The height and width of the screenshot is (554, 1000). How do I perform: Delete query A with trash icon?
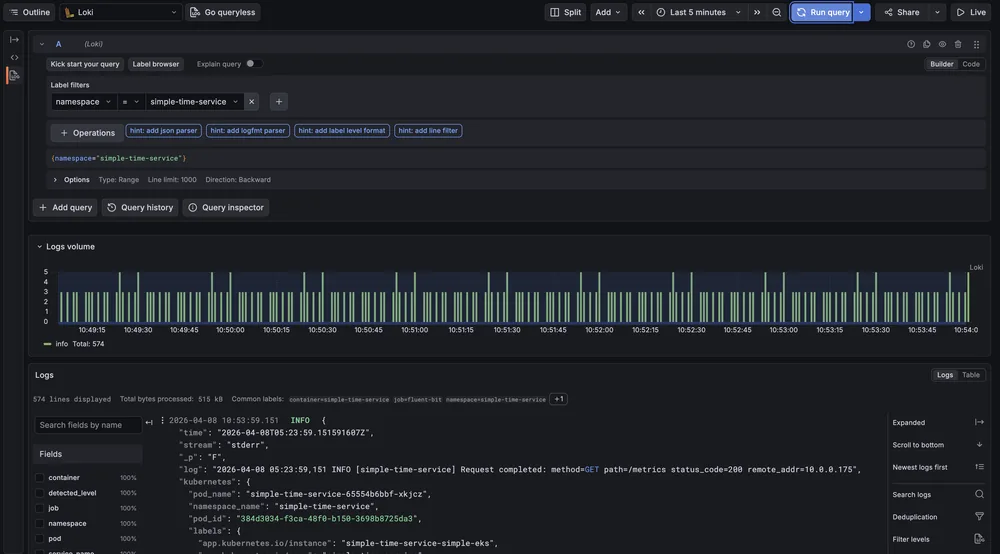pyautogui.click(x=958, y=44)
